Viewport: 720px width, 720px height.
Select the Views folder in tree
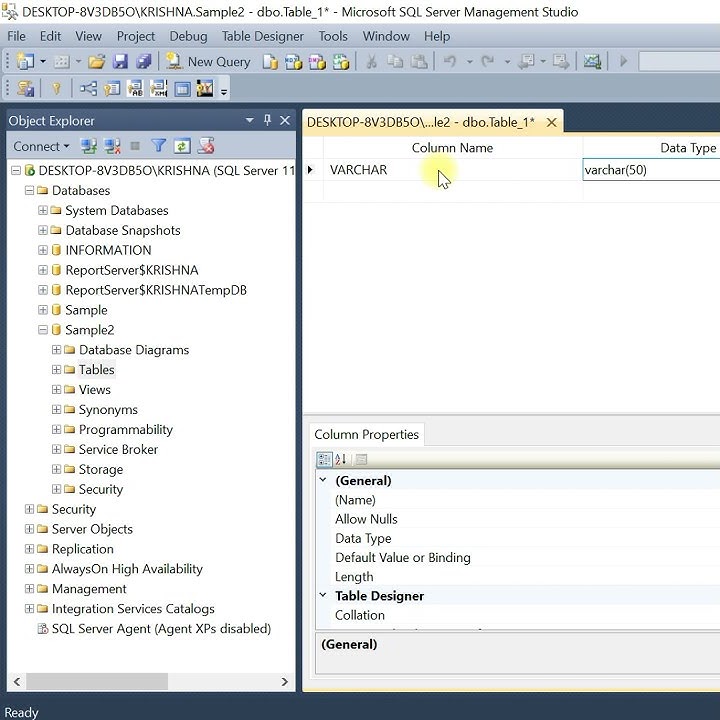click(95, 390)
